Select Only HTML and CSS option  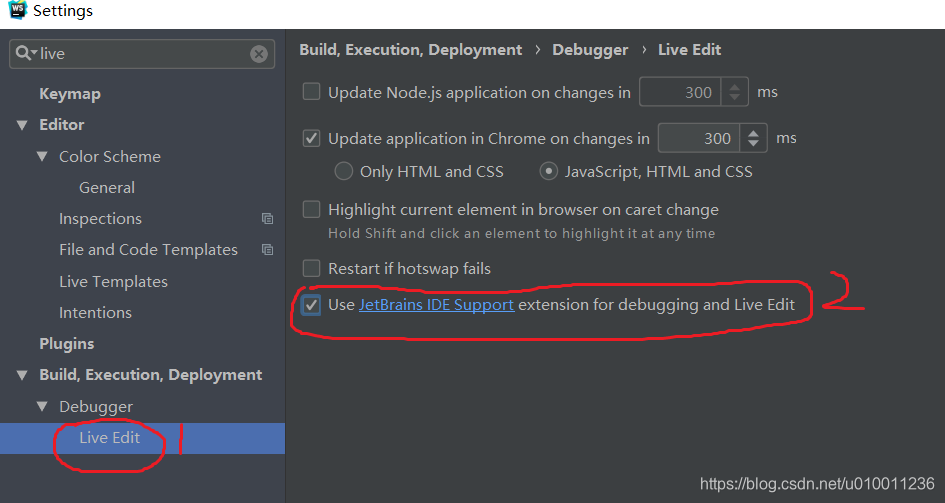pyautogui.click(x=344, y=172)
